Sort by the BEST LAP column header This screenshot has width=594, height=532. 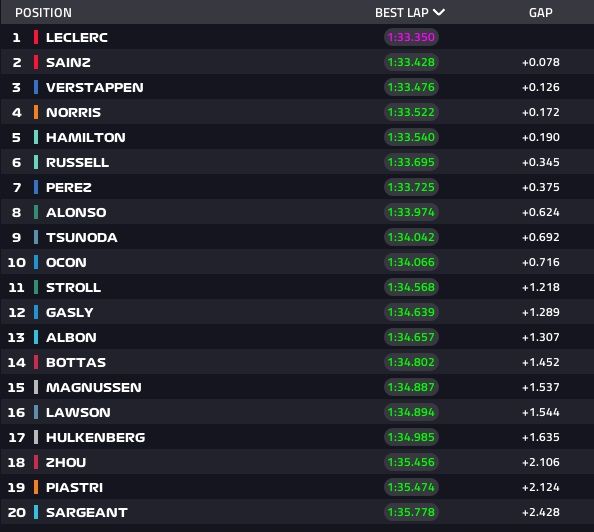pyautogui.click(x=402, y=13)
